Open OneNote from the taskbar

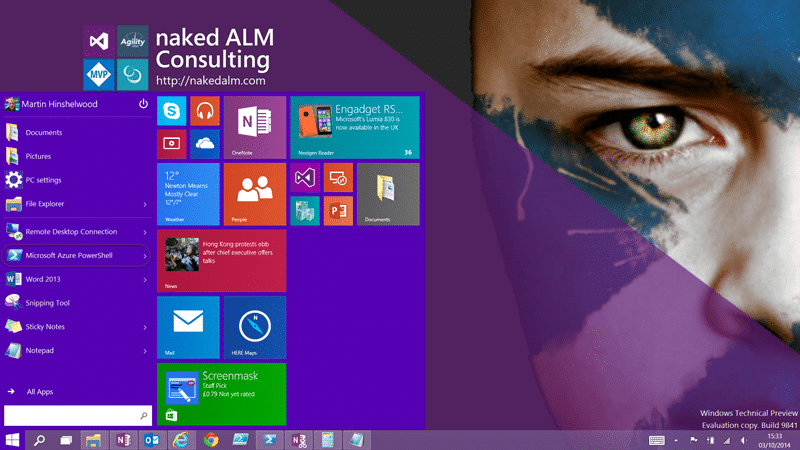(x=123, y=440)
